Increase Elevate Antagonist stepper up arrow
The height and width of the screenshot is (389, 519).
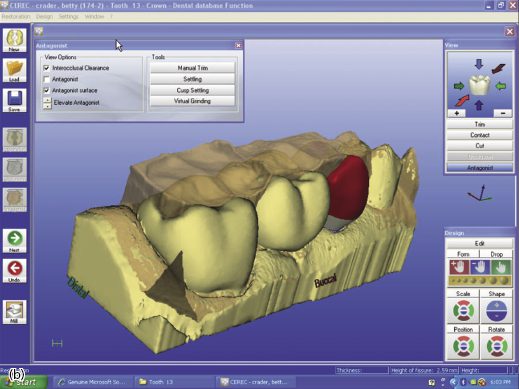47,100
